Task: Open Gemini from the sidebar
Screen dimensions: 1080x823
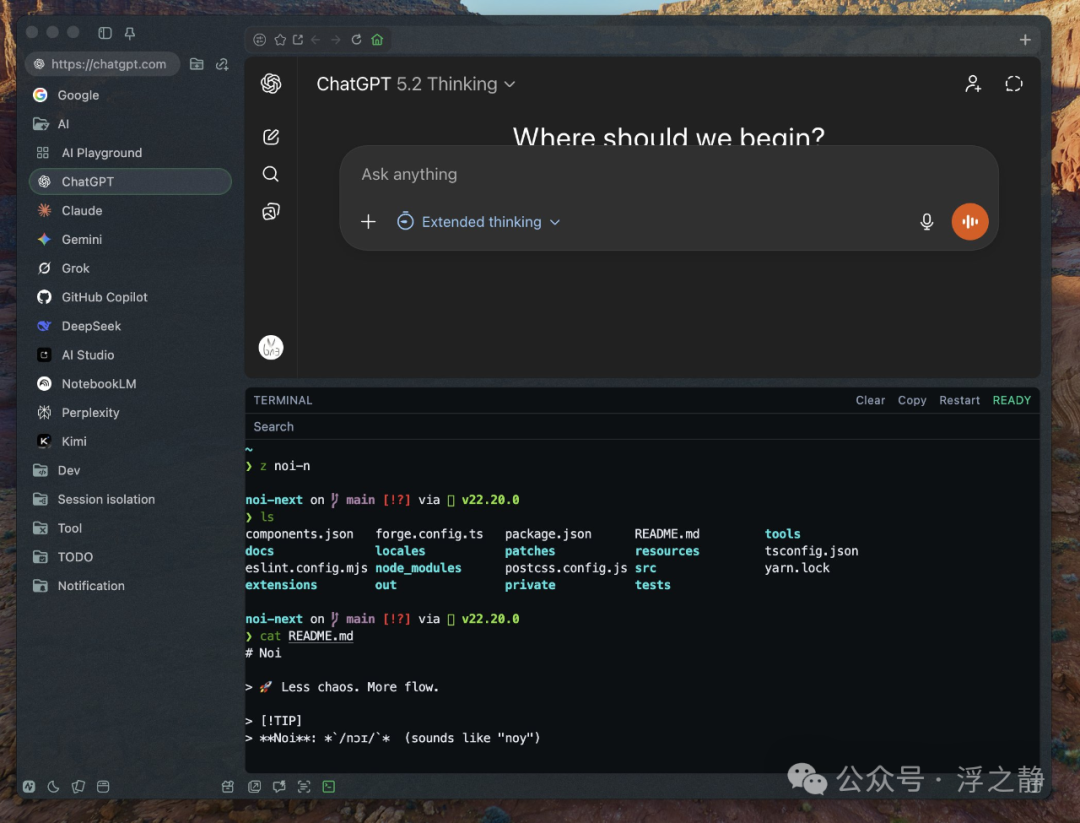Action: tap(129, 240)
